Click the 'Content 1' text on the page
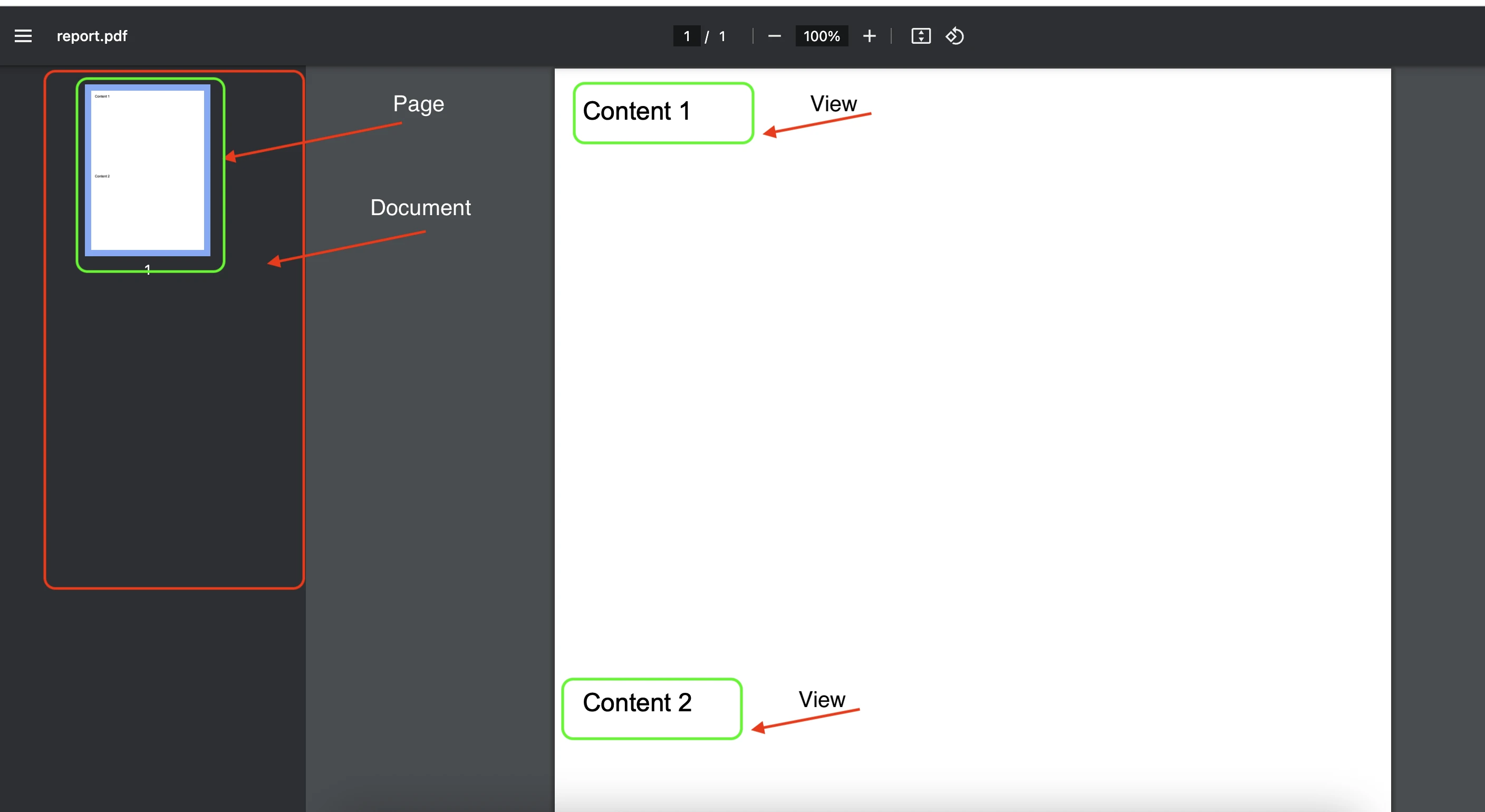1485x812 pixels. coord(637,111)
